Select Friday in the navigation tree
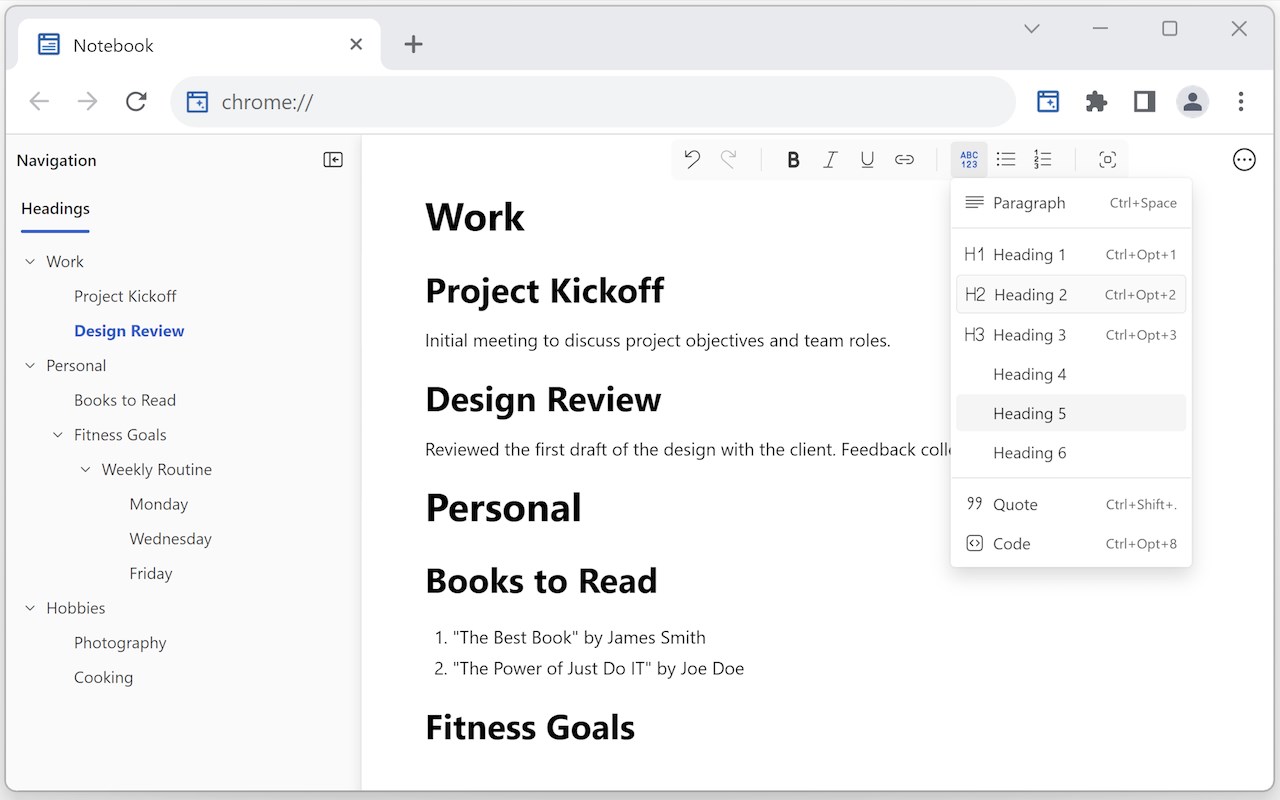The width and height of the screenshot is (1280, 800). [151, 573]
